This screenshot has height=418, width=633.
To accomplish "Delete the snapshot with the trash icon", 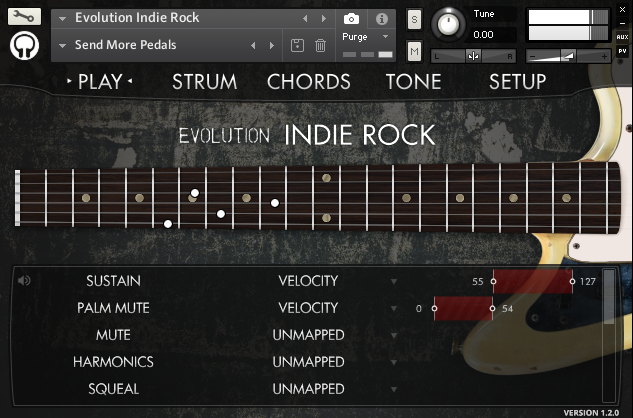I will [x=320, y=46].
